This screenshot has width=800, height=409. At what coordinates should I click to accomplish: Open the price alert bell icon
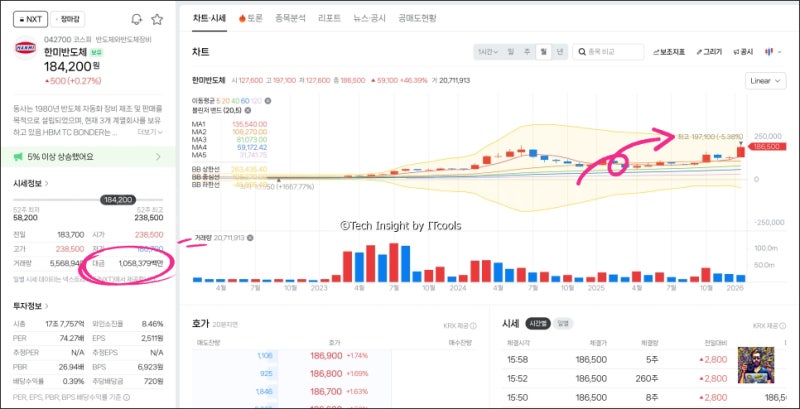point(137,19)
